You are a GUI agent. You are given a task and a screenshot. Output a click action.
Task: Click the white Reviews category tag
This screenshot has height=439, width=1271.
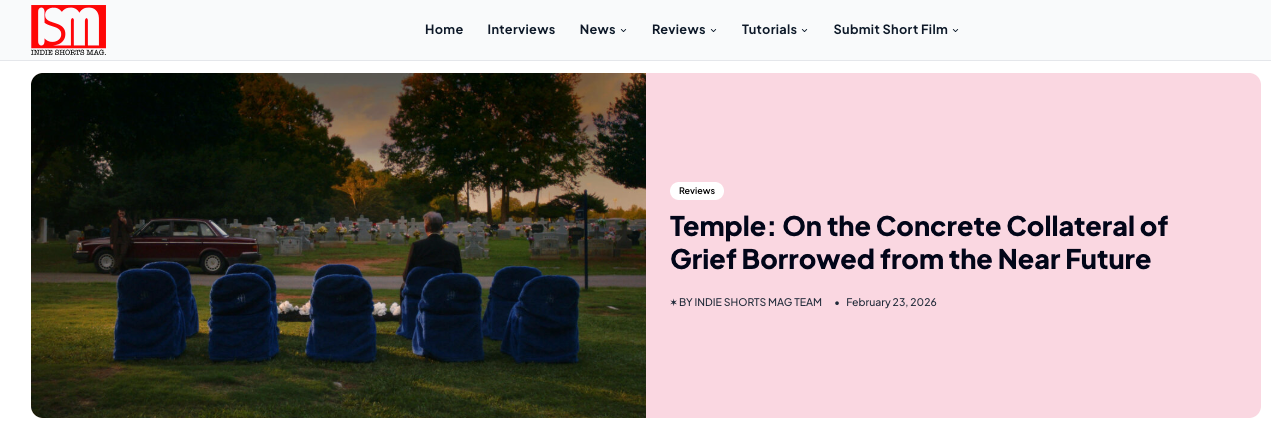coord(697,191)
